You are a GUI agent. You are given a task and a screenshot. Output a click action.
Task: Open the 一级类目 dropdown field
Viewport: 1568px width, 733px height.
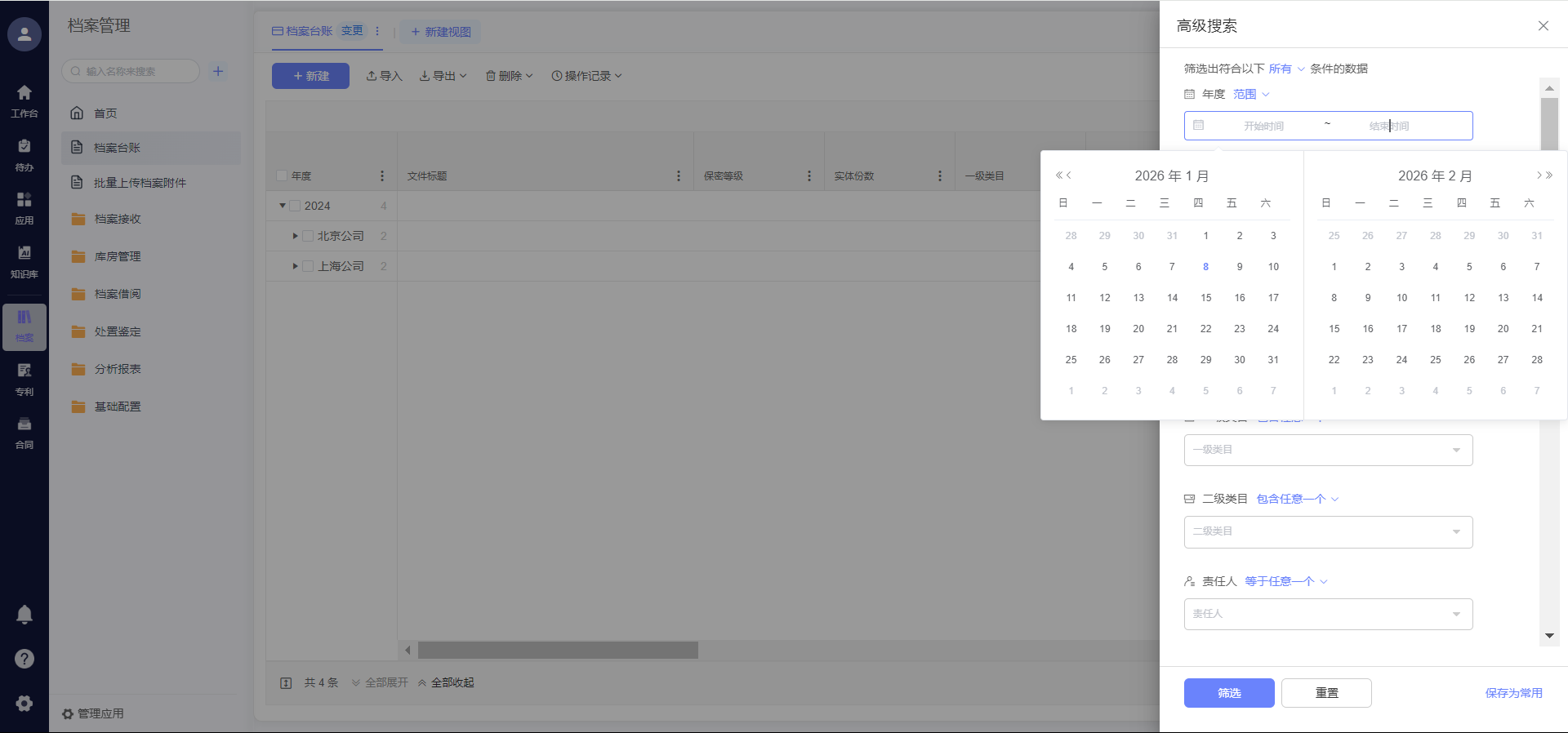(x=1328, y=450)
